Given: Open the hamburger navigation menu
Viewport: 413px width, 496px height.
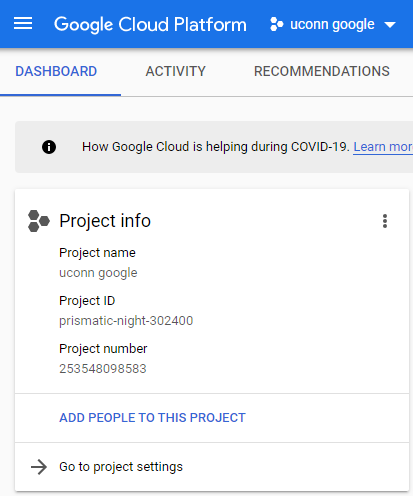Looking at the screenshot, I should 23,24.
